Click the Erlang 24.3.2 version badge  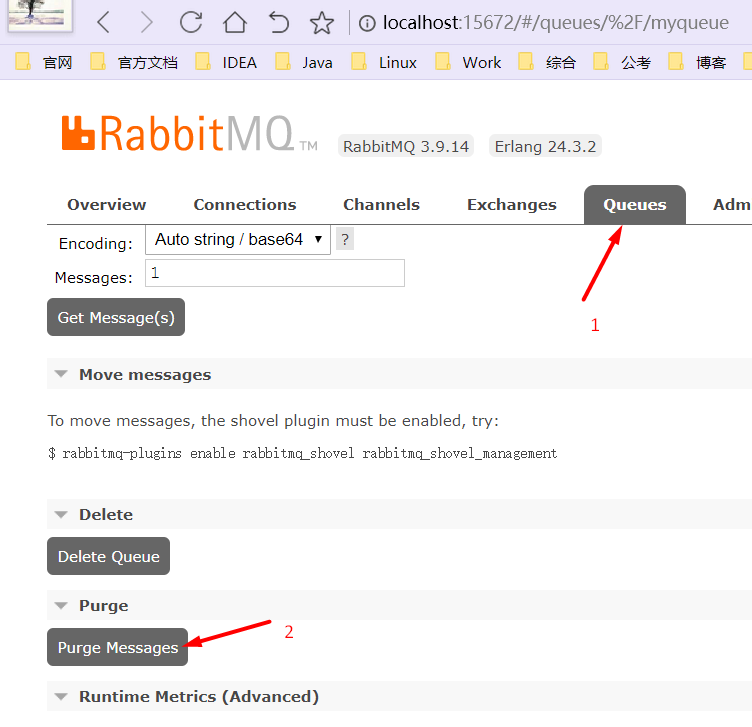tap(545, 146)
